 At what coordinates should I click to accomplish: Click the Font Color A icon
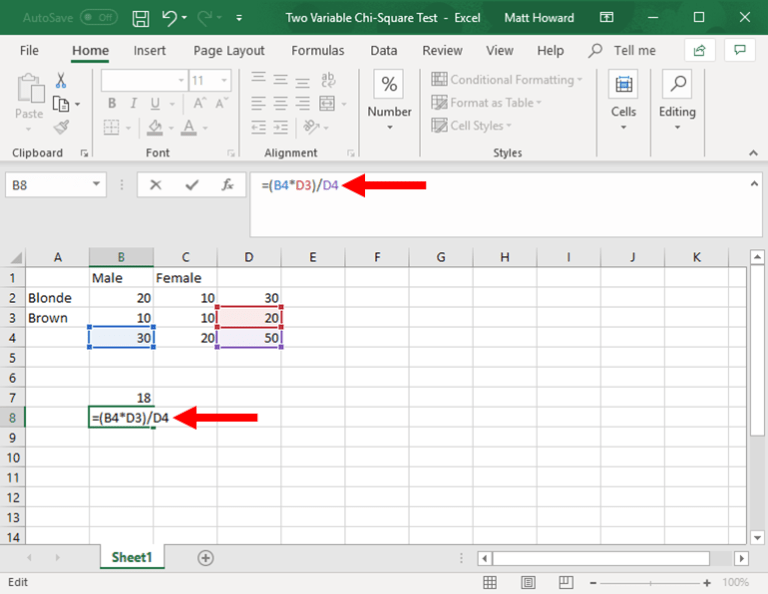tap(189, 128)
